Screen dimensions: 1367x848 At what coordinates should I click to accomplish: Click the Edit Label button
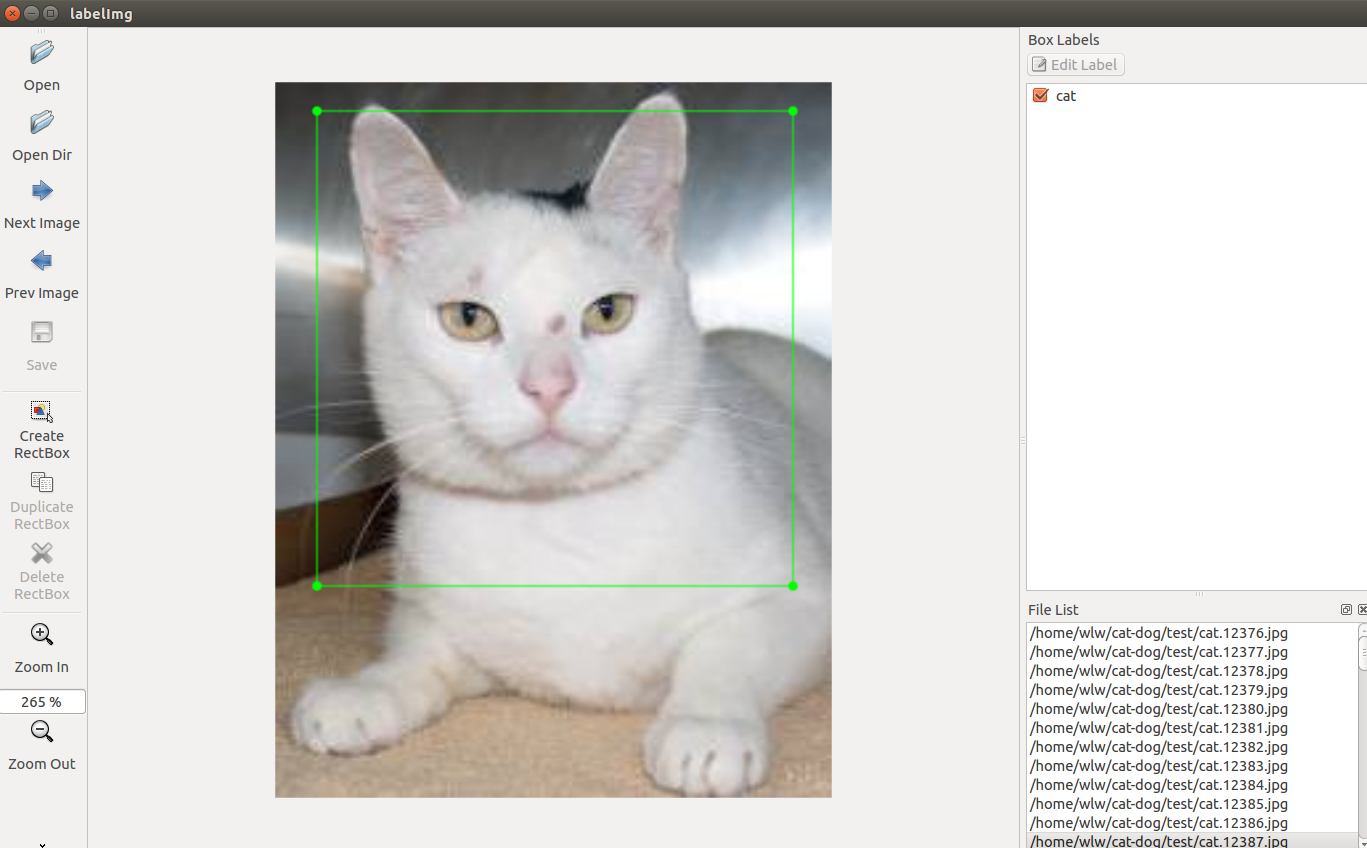1076,65
